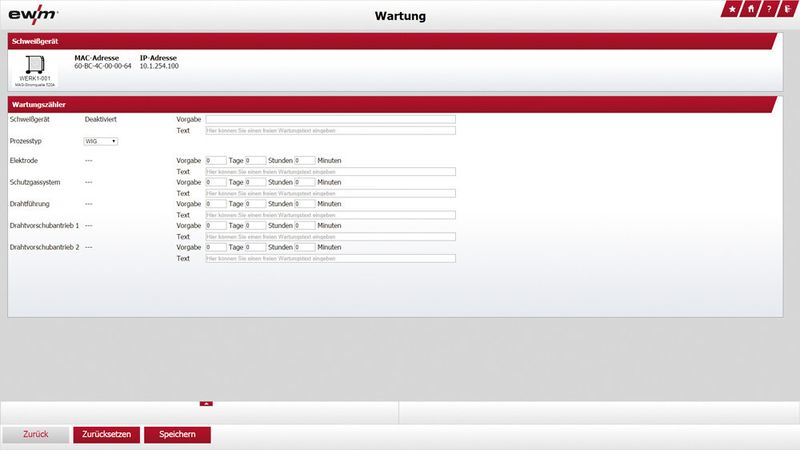Click the IP address 10.1.254.100

point(159,66)
